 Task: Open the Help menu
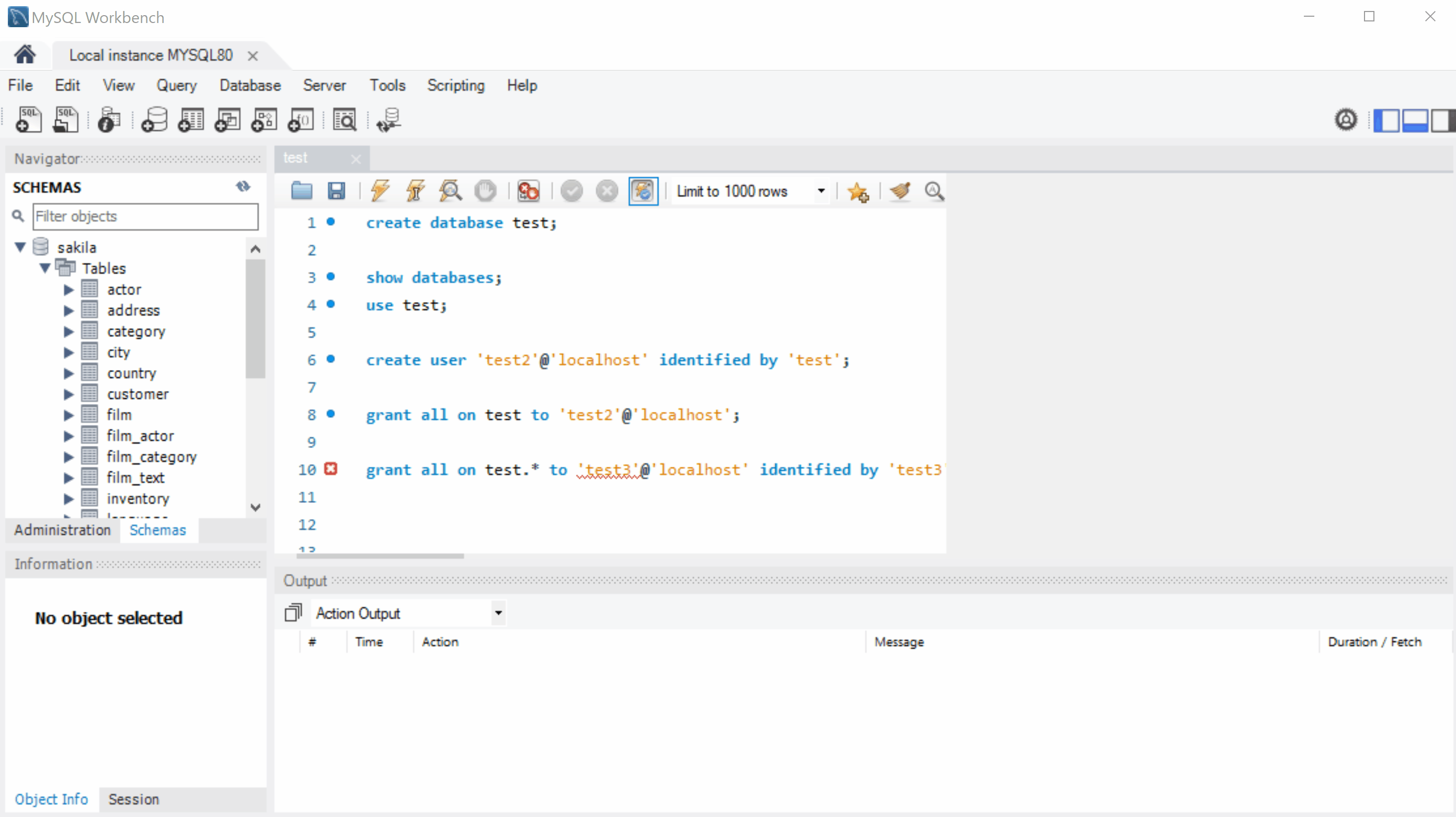click(x=522, y=85)
